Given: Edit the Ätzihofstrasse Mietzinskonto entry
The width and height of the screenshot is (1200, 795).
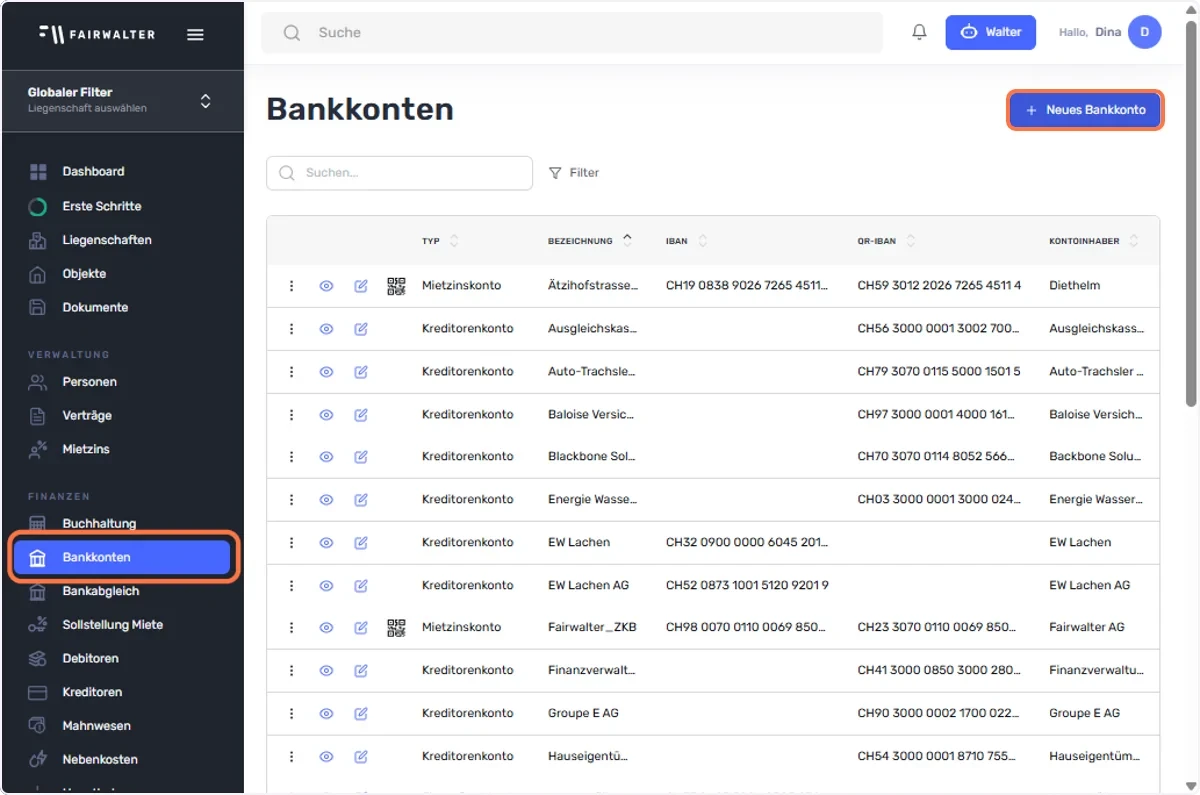Looking at the screenshot, I should 361,286.
